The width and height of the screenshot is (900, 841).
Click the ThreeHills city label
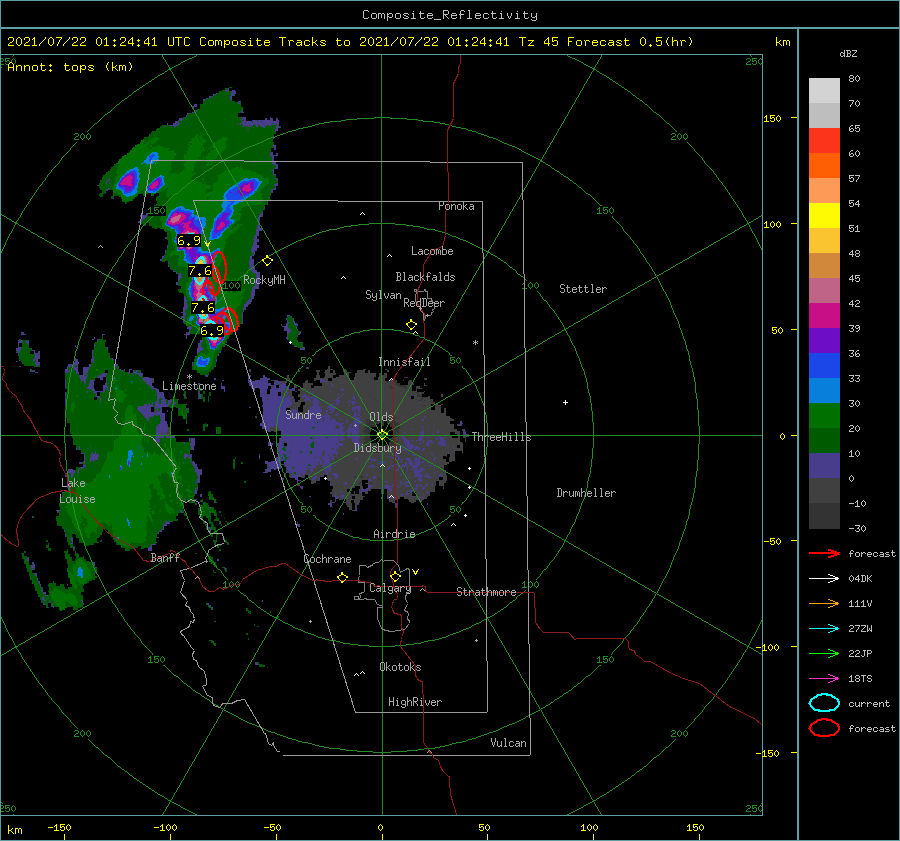click(x=502, y=437)
